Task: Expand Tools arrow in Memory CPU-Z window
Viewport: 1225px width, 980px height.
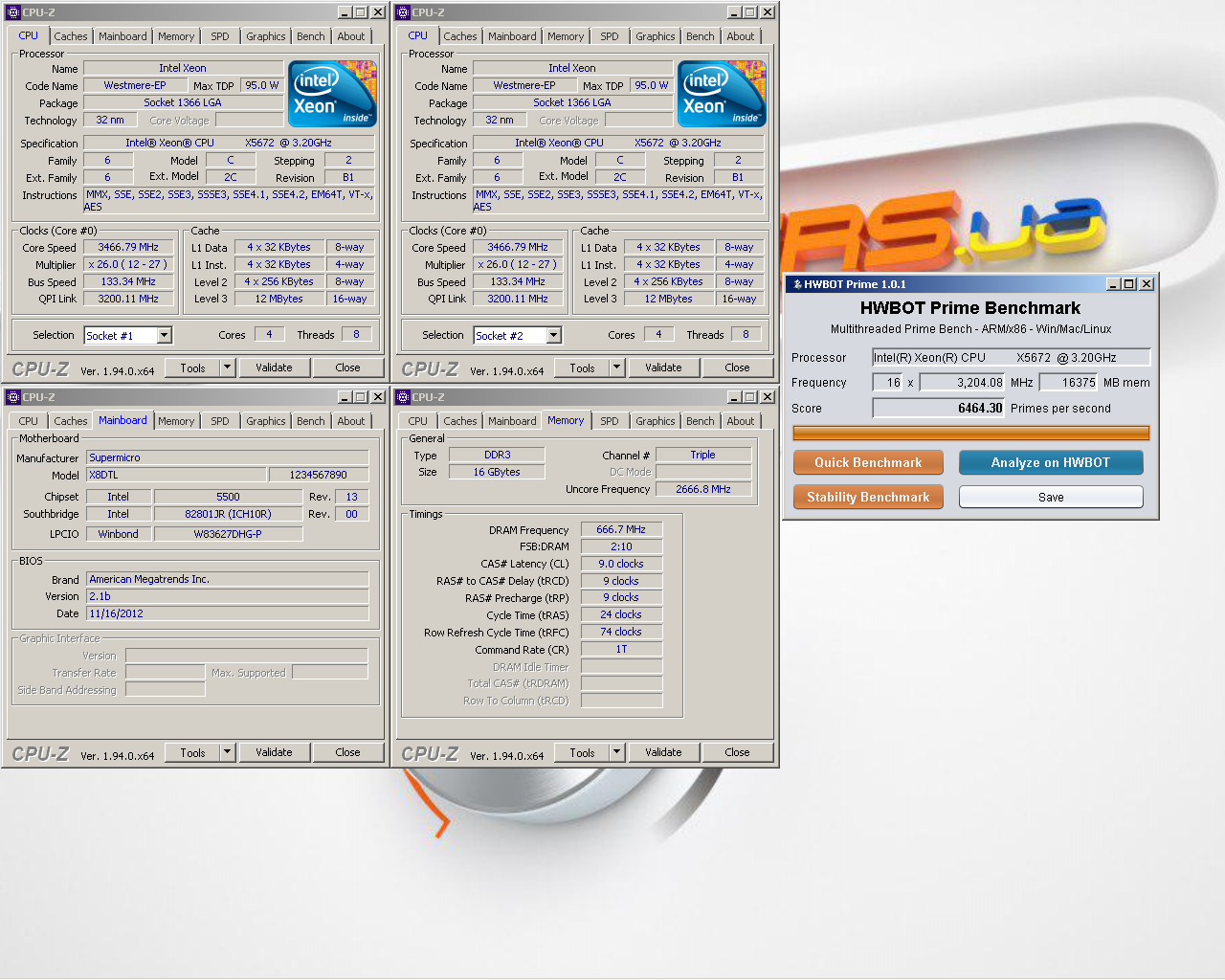Action: pyautogui.click(x=617, y=752)
